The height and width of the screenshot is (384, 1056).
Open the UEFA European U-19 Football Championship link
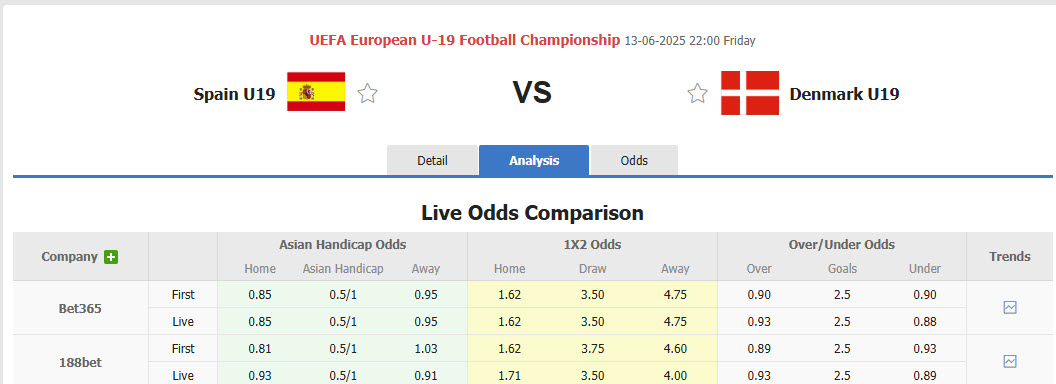click(465, 40)
